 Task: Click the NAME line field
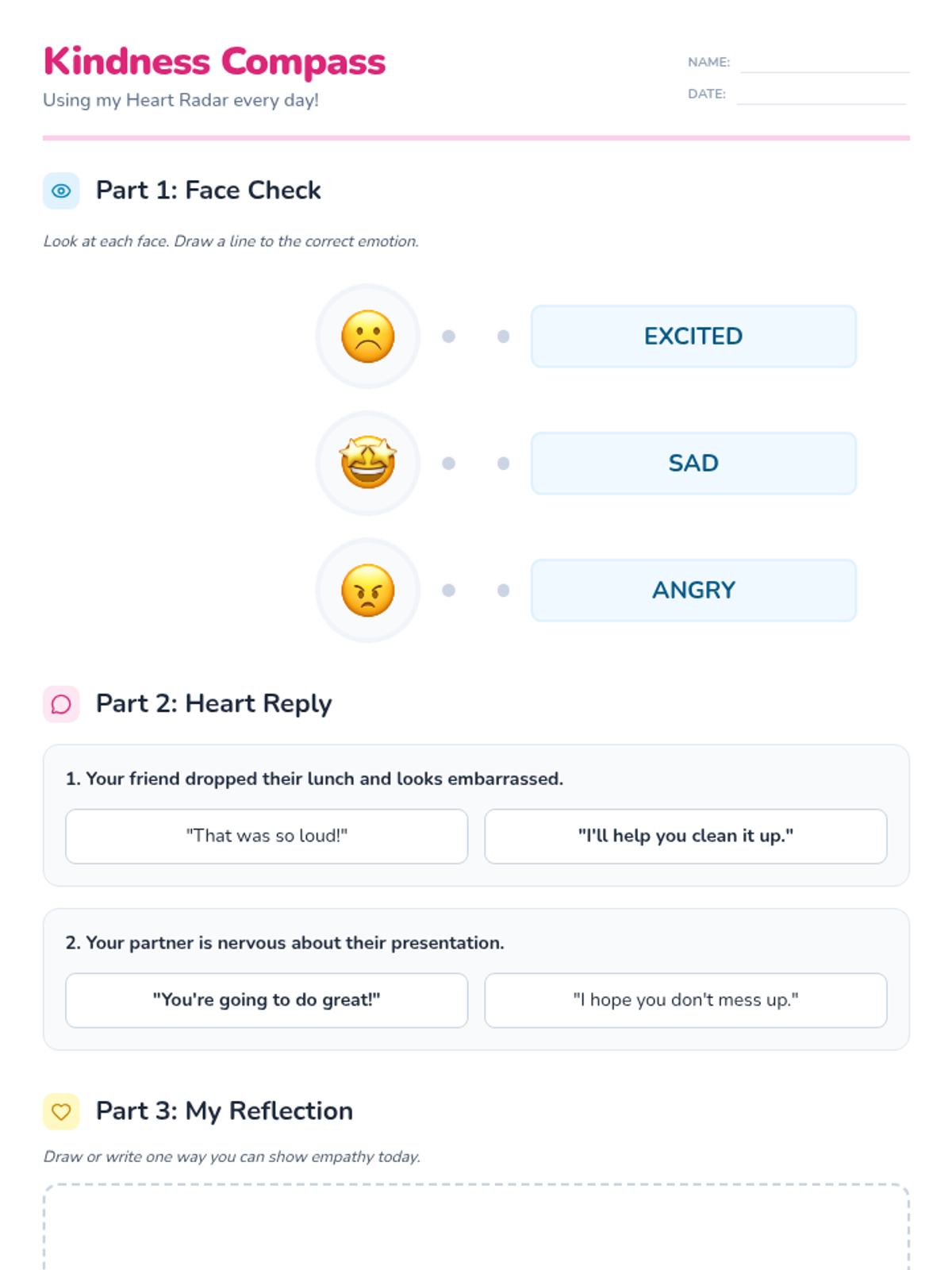point(825,63)
